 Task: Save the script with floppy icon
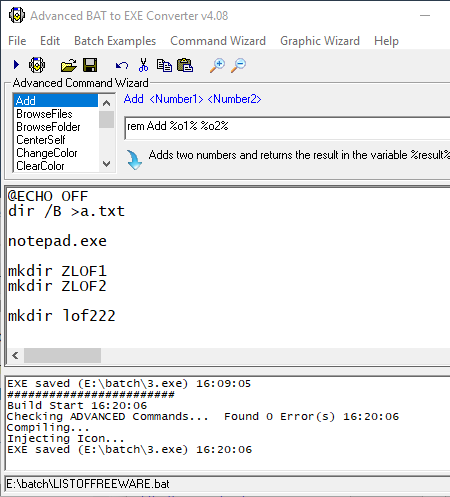(x=90, y=65)
